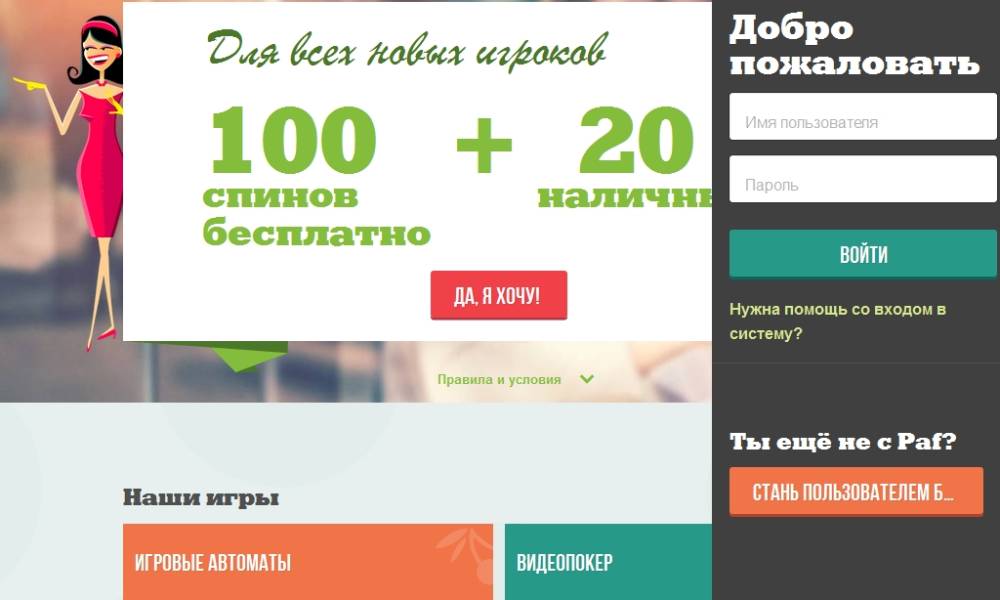Click the Для всех новых игроков heading
Viewport: 1000px width, 600px height.
pos(407,48)
